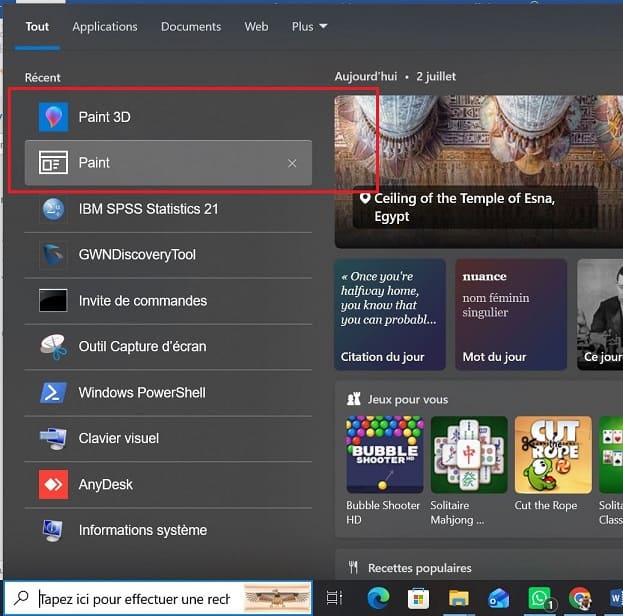Open the Bubble Shooter HD game thumbnail
This screenshot has height=616, width=623.
[385, 455]
